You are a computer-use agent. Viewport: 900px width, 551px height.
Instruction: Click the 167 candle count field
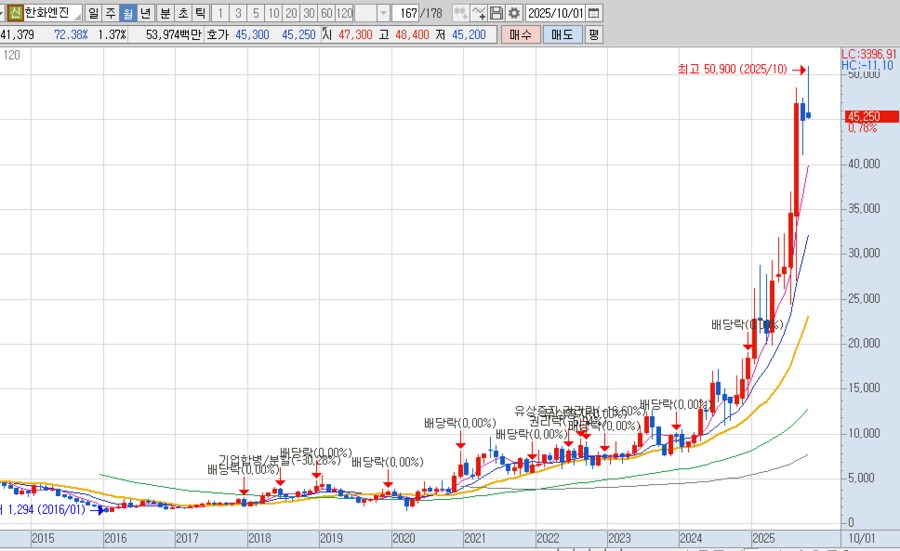click(407, 13)
